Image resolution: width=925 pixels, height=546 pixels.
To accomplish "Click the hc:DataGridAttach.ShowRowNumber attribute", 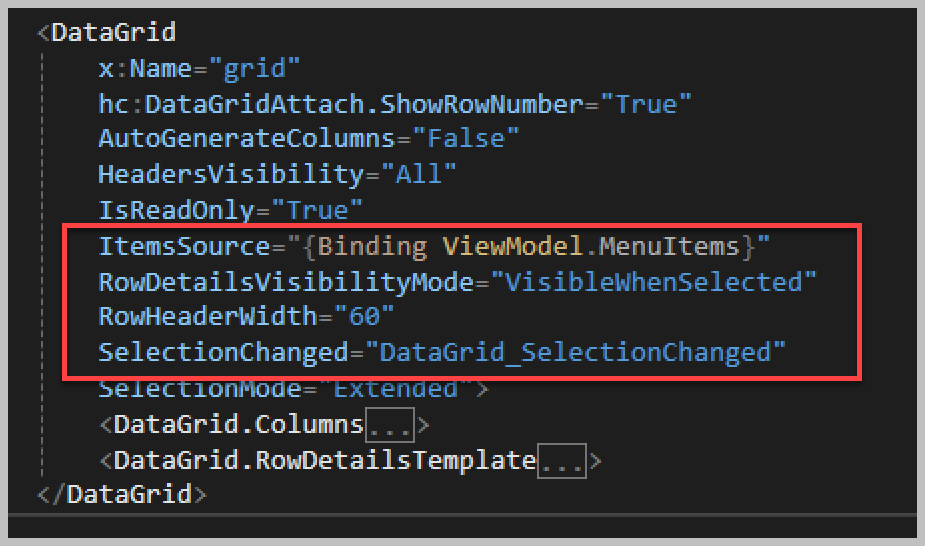I will click(x=340, y=104).
